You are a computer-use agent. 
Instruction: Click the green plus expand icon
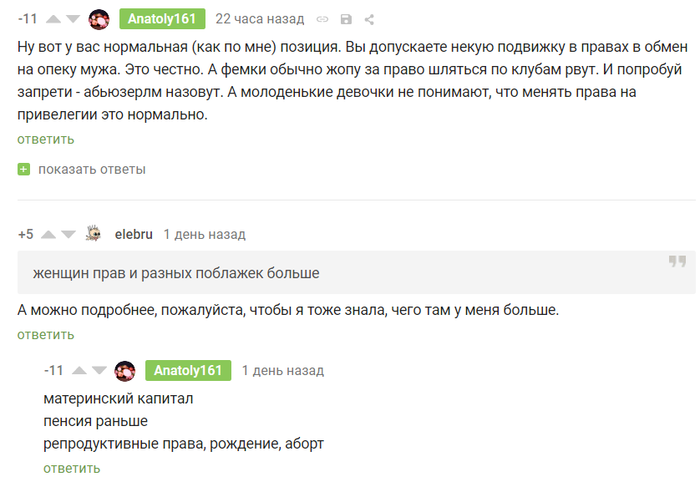coord(24,169)
